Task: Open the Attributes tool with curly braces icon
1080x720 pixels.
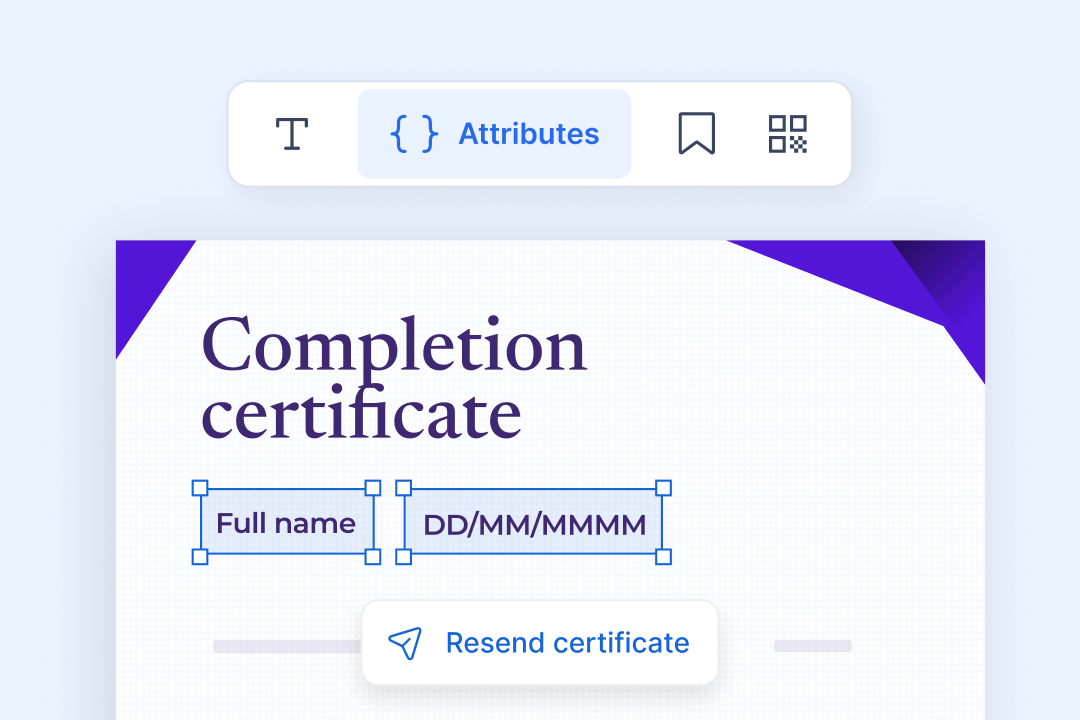Action: [x=494, y=133]
